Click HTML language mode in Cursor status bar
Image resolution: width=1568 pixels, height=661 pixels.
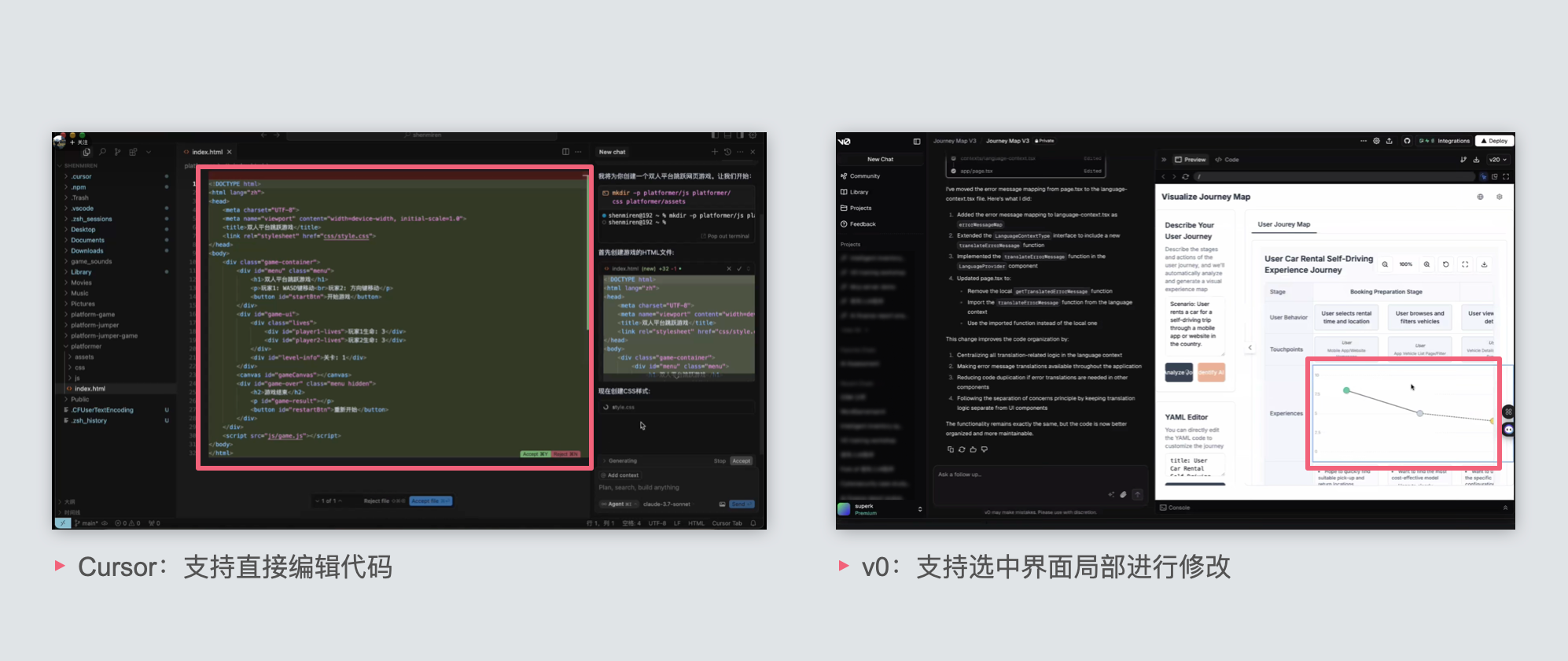(x=697, y=523)
